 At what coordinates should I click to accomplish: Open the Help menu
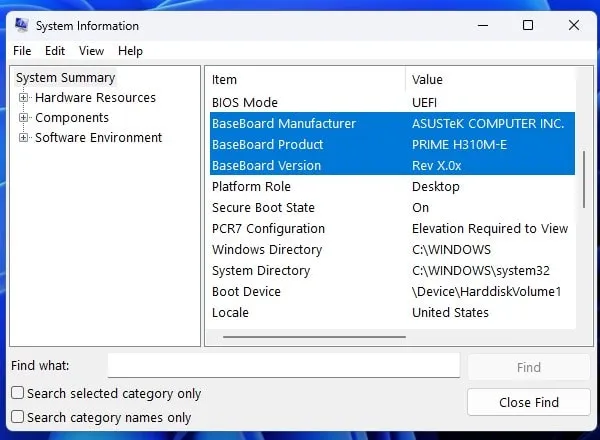click(x=130, y=51)
